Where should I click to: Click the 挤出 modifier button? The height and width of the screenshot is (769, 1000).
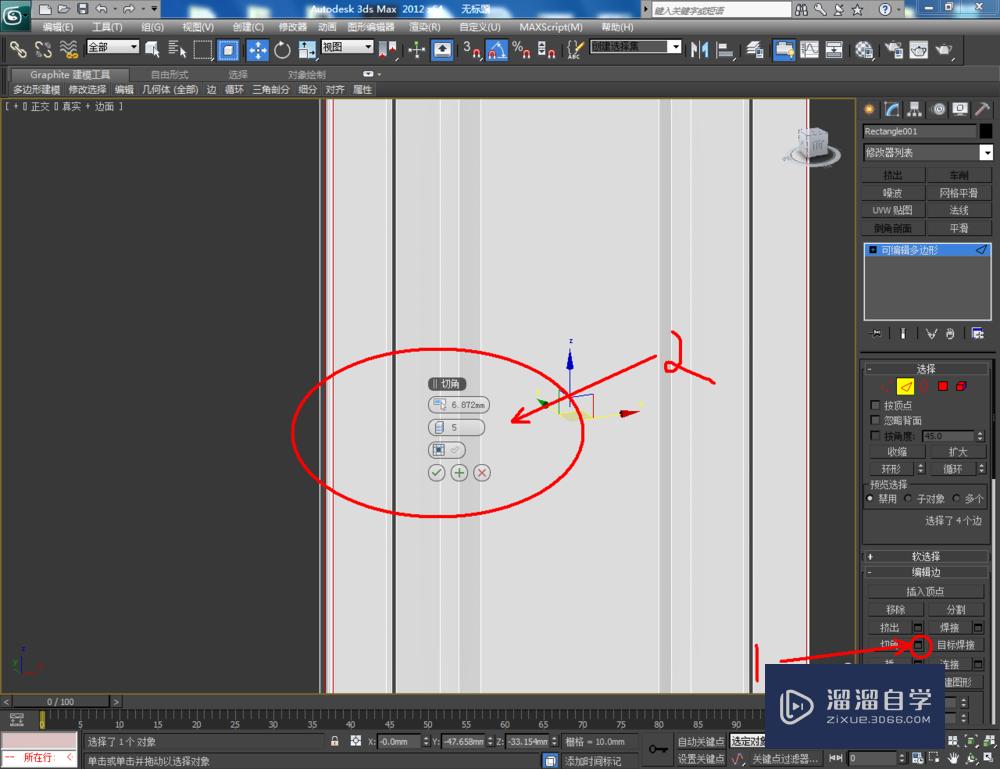pyautogui.click(x=893, y=175)
